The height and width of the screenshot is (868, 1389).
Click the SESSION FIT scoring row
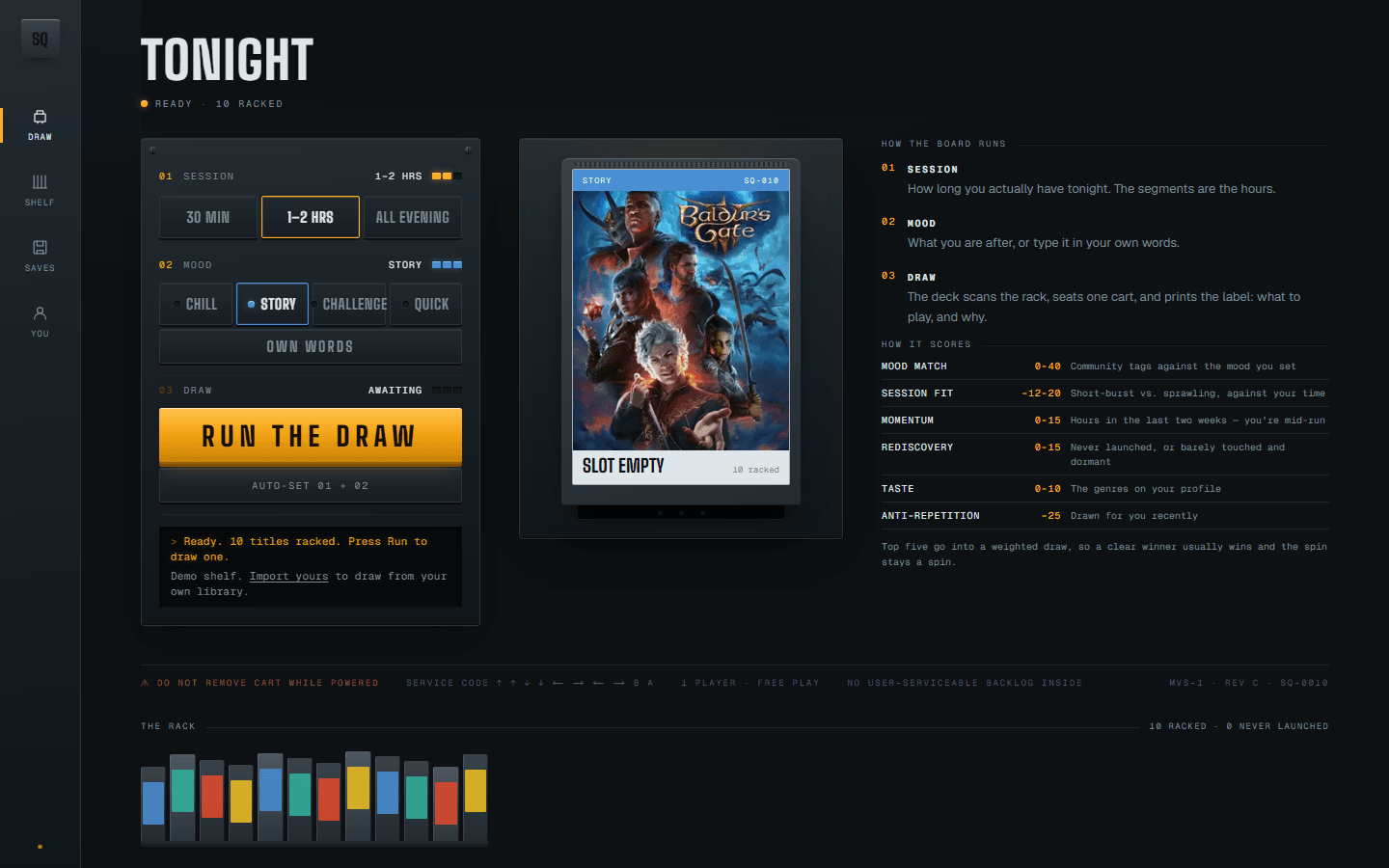pyautogui.click(x=1104, y=393)
